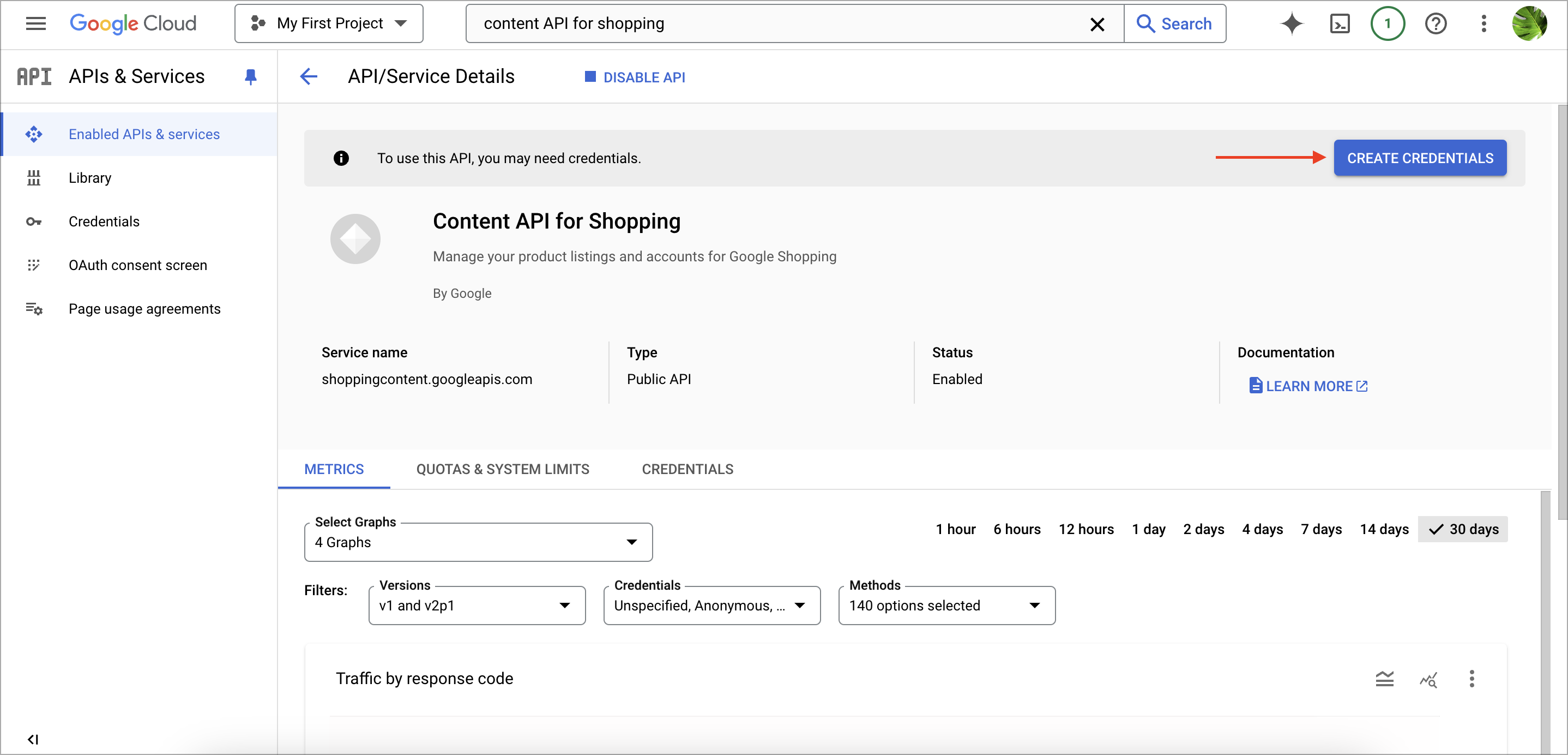Click the Content API for Shopping logo
The height and width of the screenshot is (755, 1568).
click(x=355, y=239)
